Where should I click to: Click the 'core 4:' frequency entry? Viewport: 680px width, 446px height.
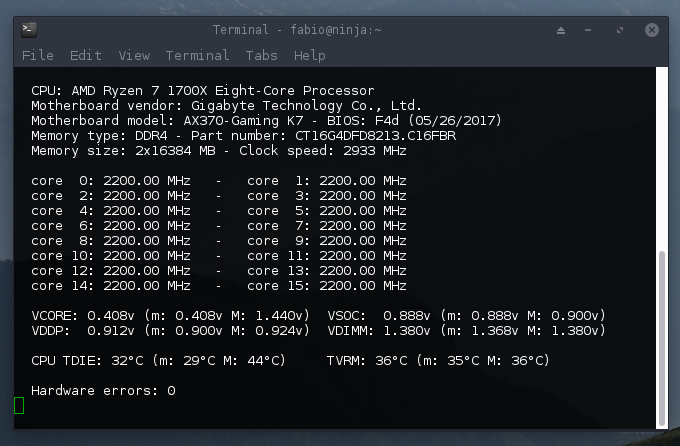(x=111, y=211)
